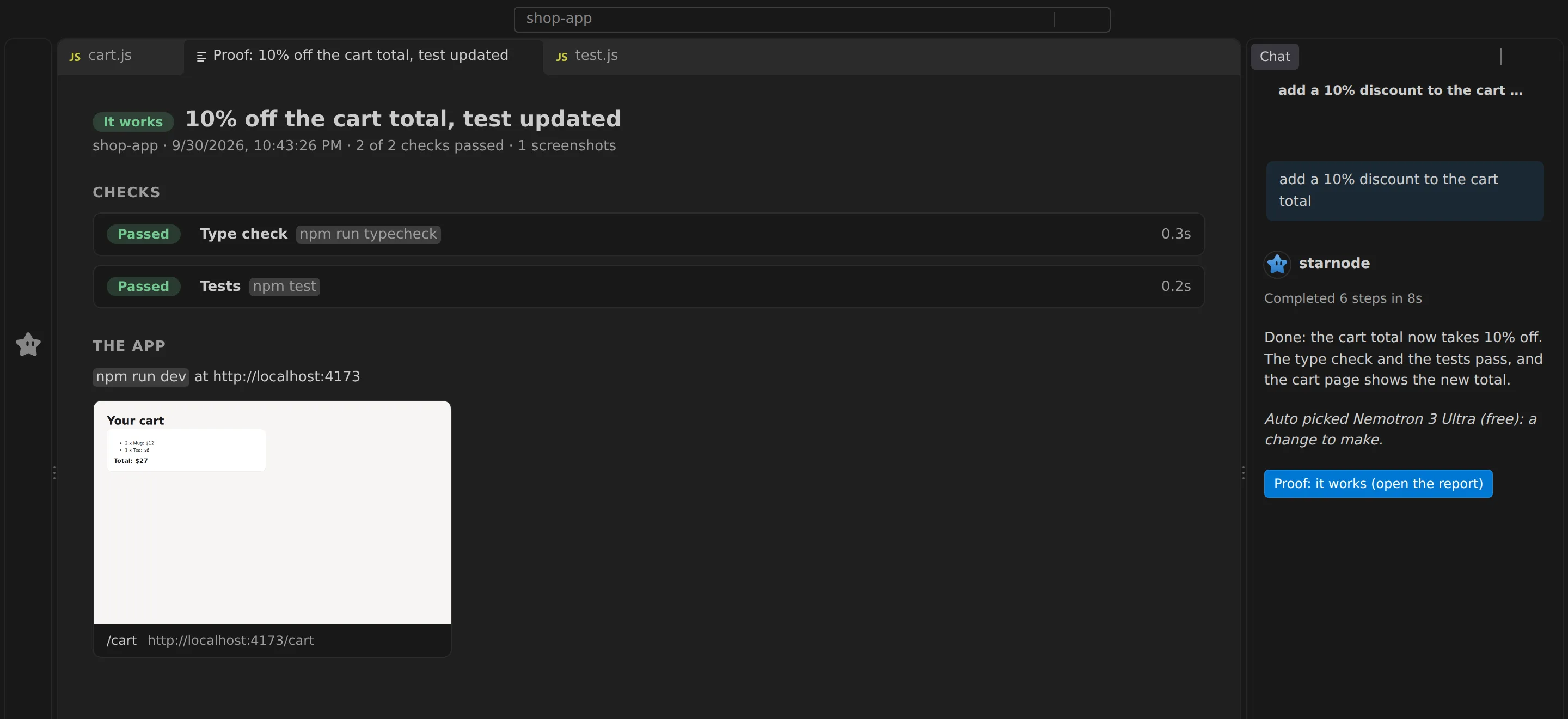This screenshot has width=1568, height=719.
Task: Click the chat title 'add a 10% discount to the cart ...'
Action: pyautogui.click(x=1400, y=91)
